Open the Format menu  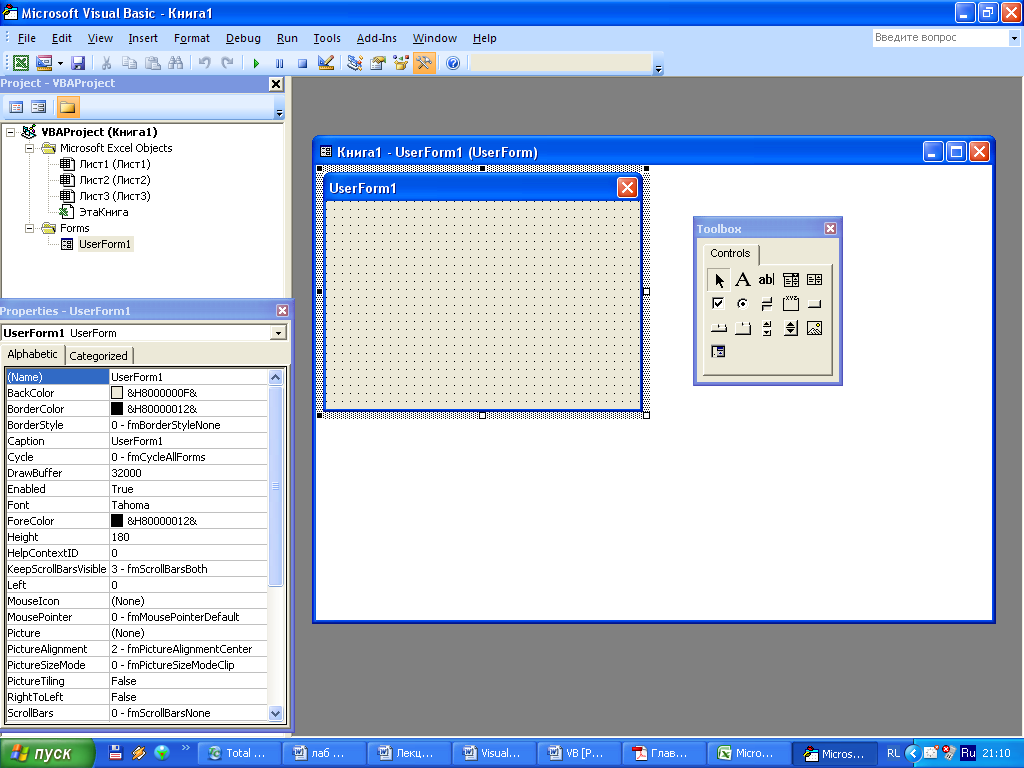[x=191, y=39]
